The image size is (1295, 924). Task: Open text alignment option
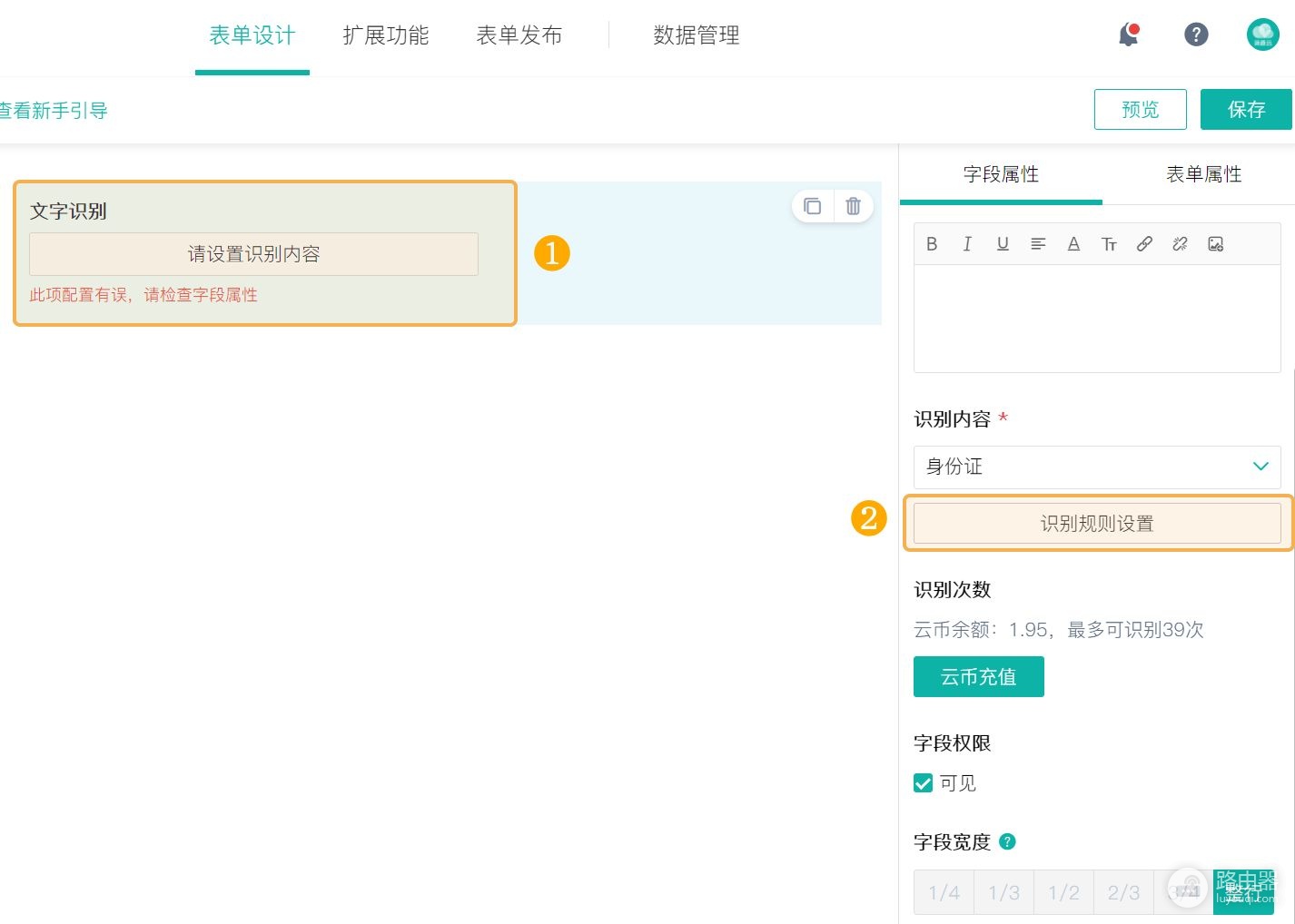[1038, 243]
